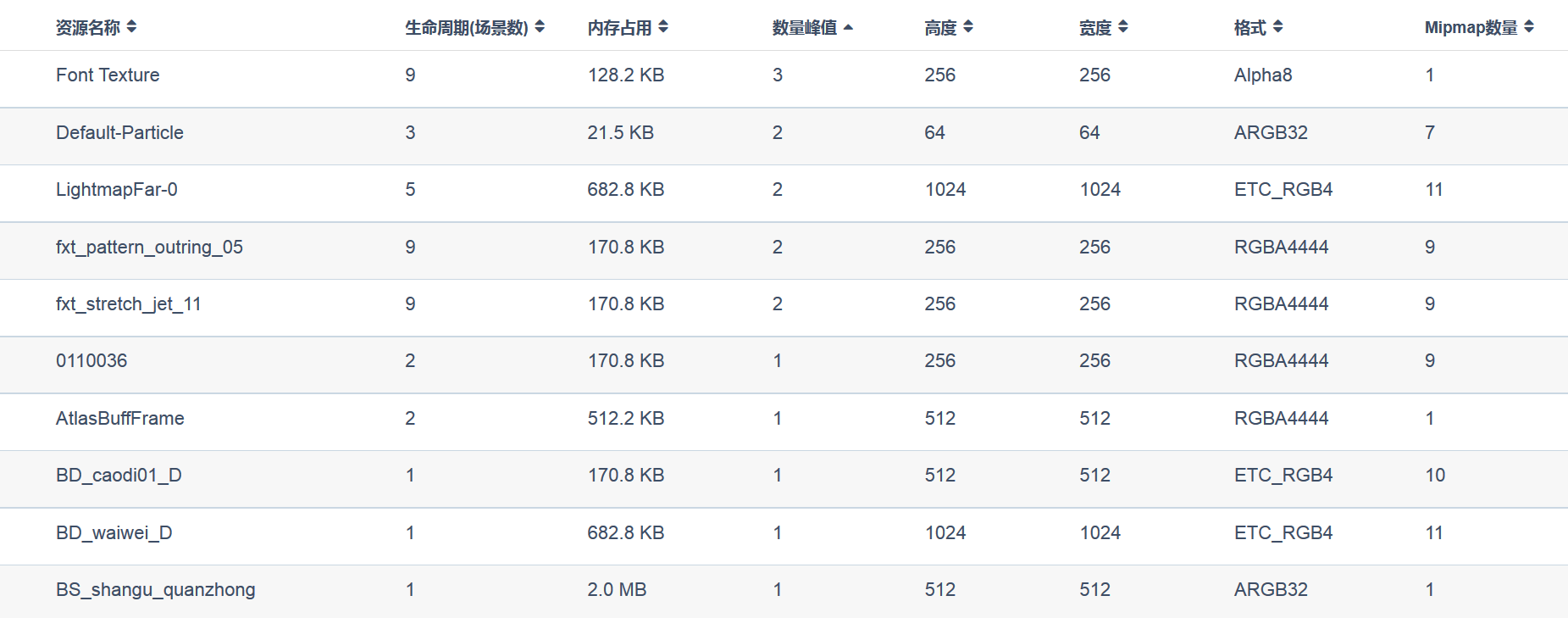Select the BD_caodi01_D resource name
Screen dimensions: 1568x618
pos(119,476)
